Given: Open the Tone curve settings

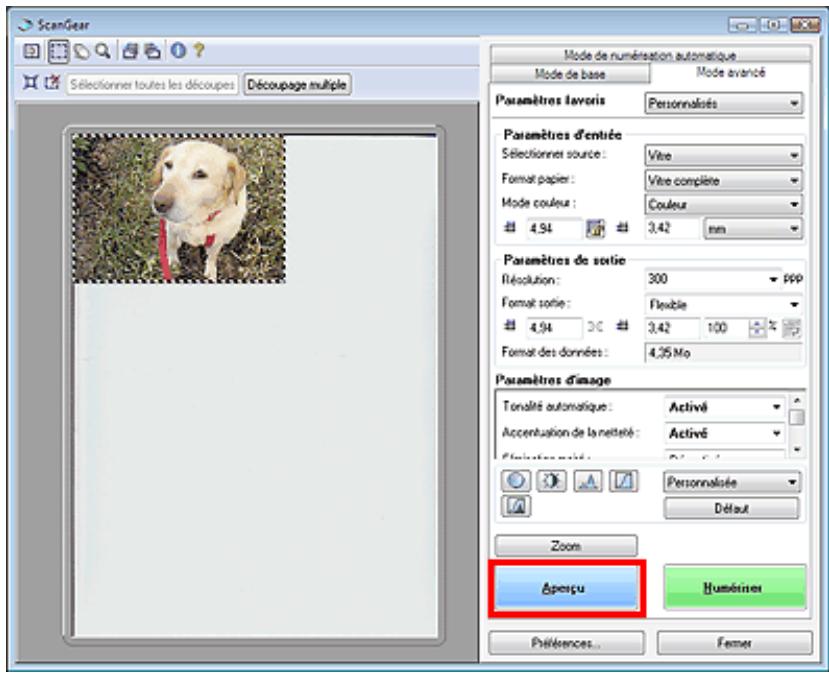Looking at the screenshot, I should tap(623, 481).
